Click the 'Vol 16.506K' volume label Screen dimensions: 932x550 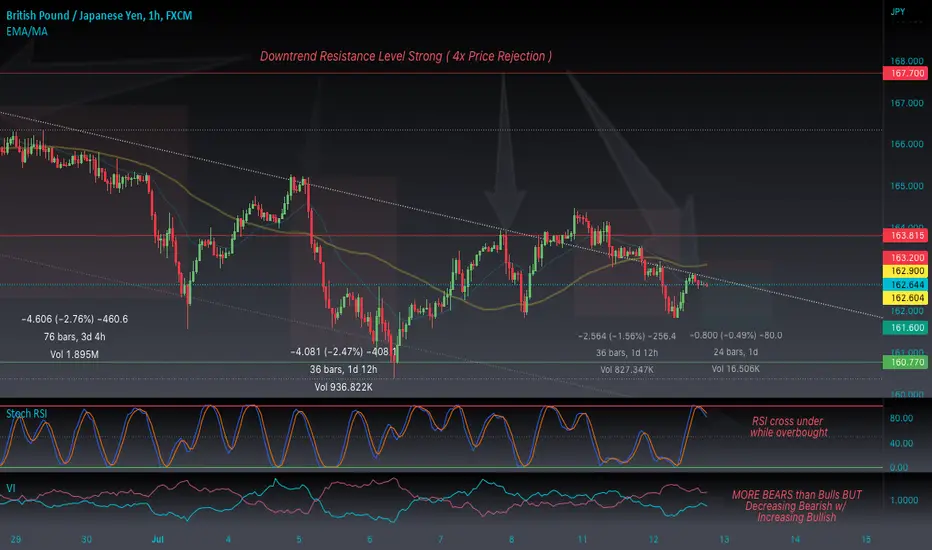click(x=736, y=369)
